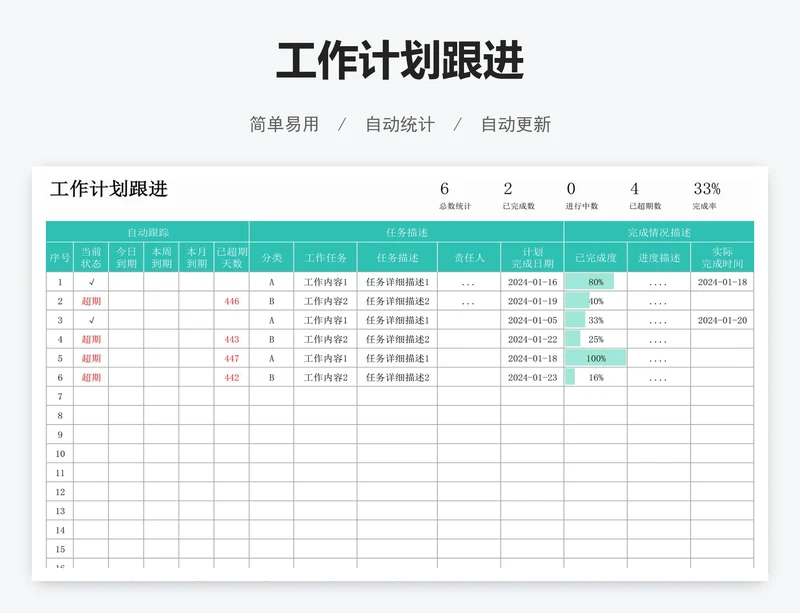Click the 超期 status in row 4
The image size is (800, 613).
(91, 339)
